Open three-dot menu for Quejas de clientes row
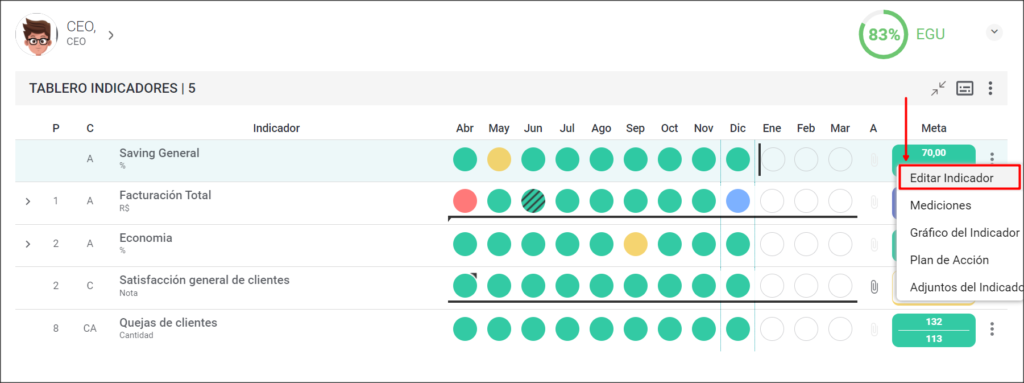The width and height of the screenshot is (1024, 383). (992, 329)
